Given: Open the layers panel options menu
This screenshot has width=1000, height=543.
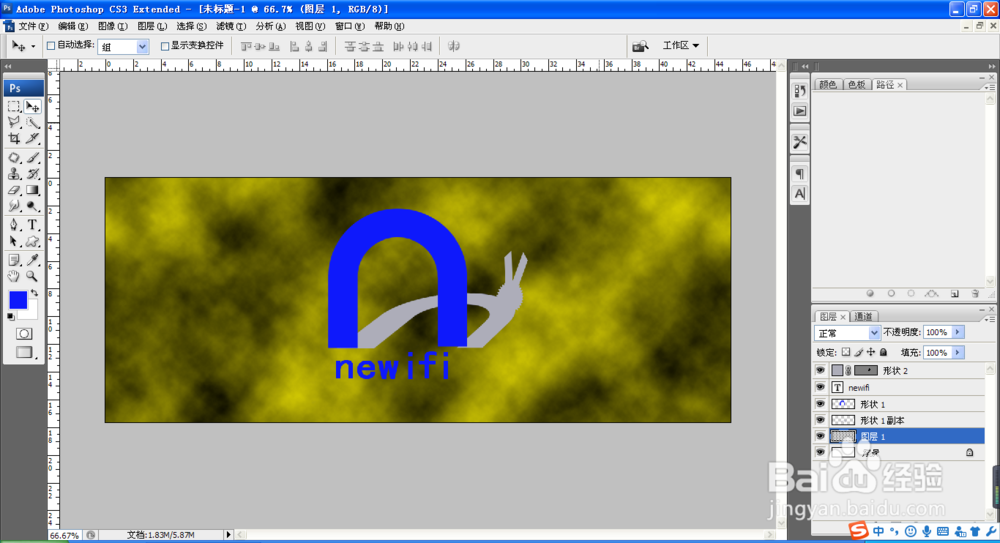Looking at the screenshot, I should [990, 318].
